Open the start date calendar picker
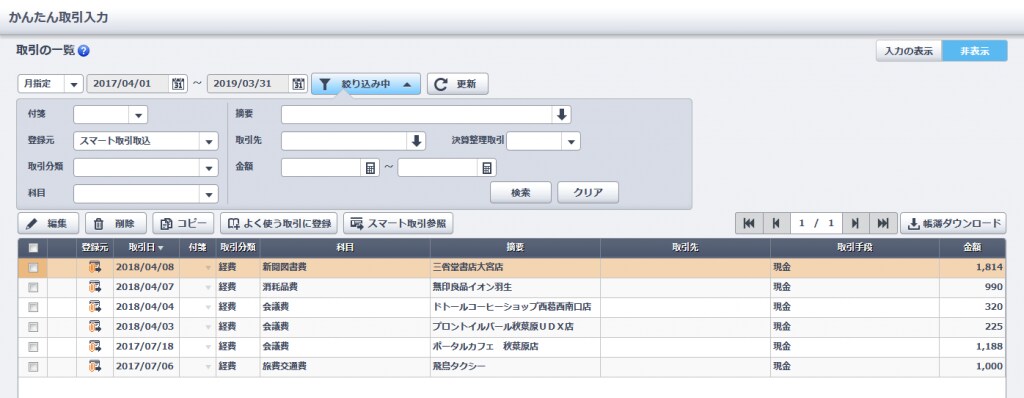The image size is (1024, 398). tap(178, 84)
